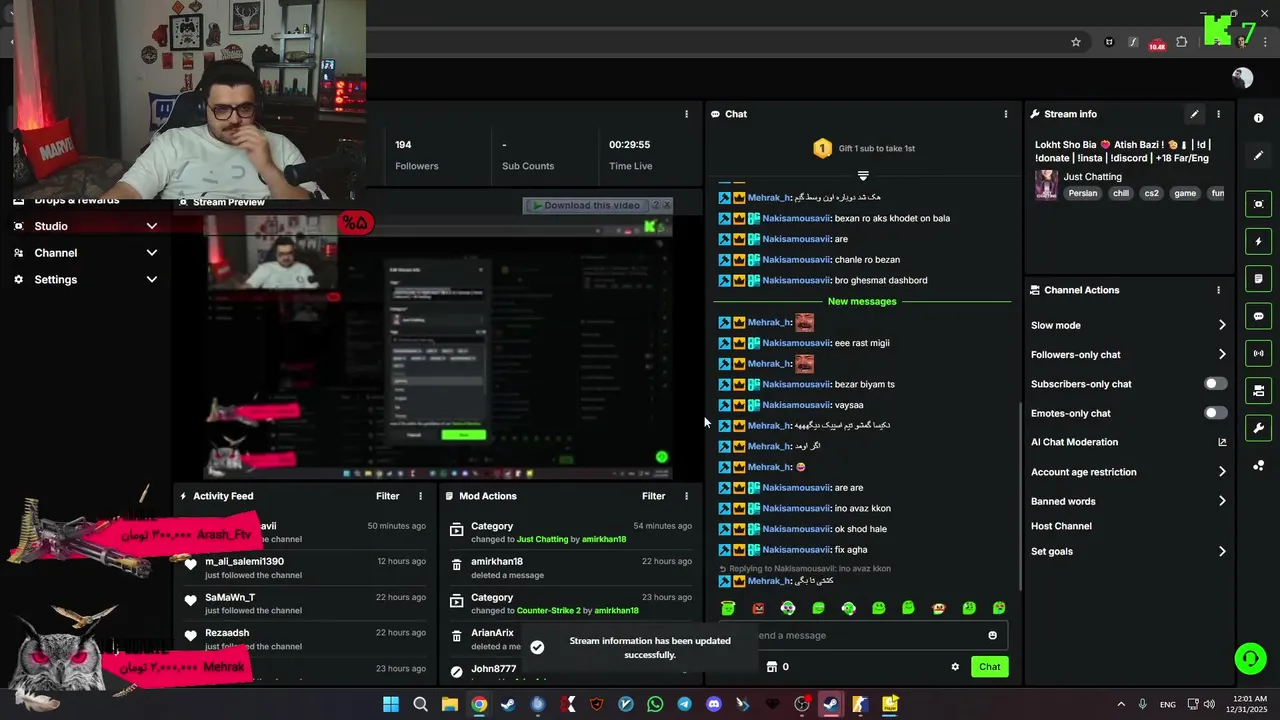
Task: Click amirkhan18 deleted message entry in Mod Actions
Action: tap(570, 568)
